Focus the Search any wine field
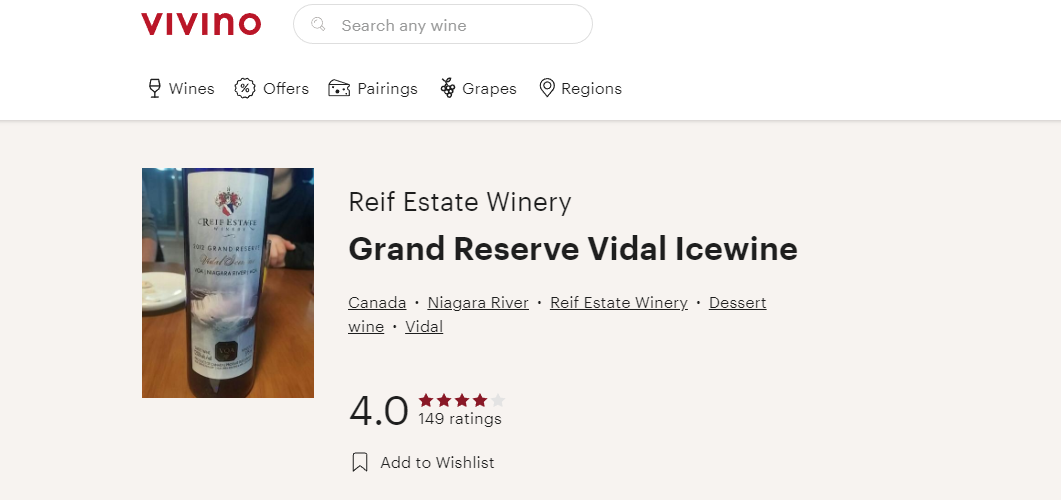Viewport: 1061px width, 501px height. [455, 25]
